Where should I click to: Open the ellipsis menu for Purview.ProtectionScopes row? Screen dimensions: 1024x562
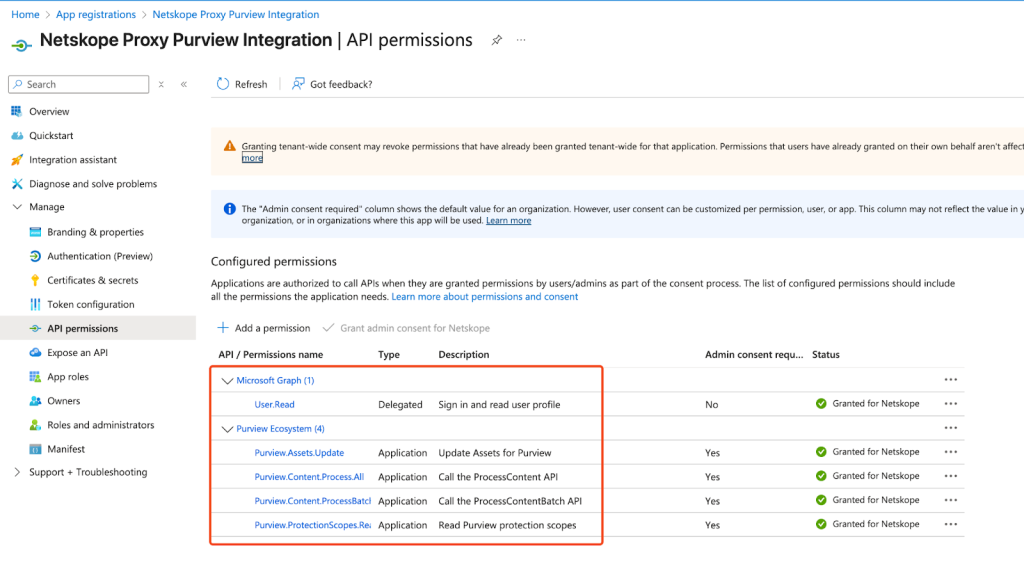950,525
